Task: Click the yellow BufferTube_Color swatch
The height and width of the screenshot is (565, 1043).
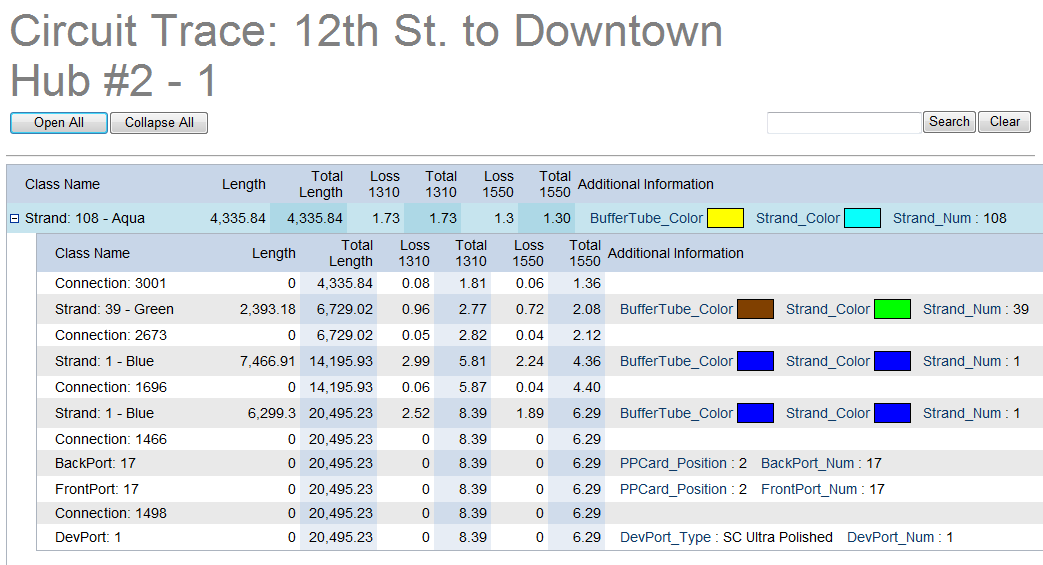Action: pyautogui.click(x=725, y=218)
